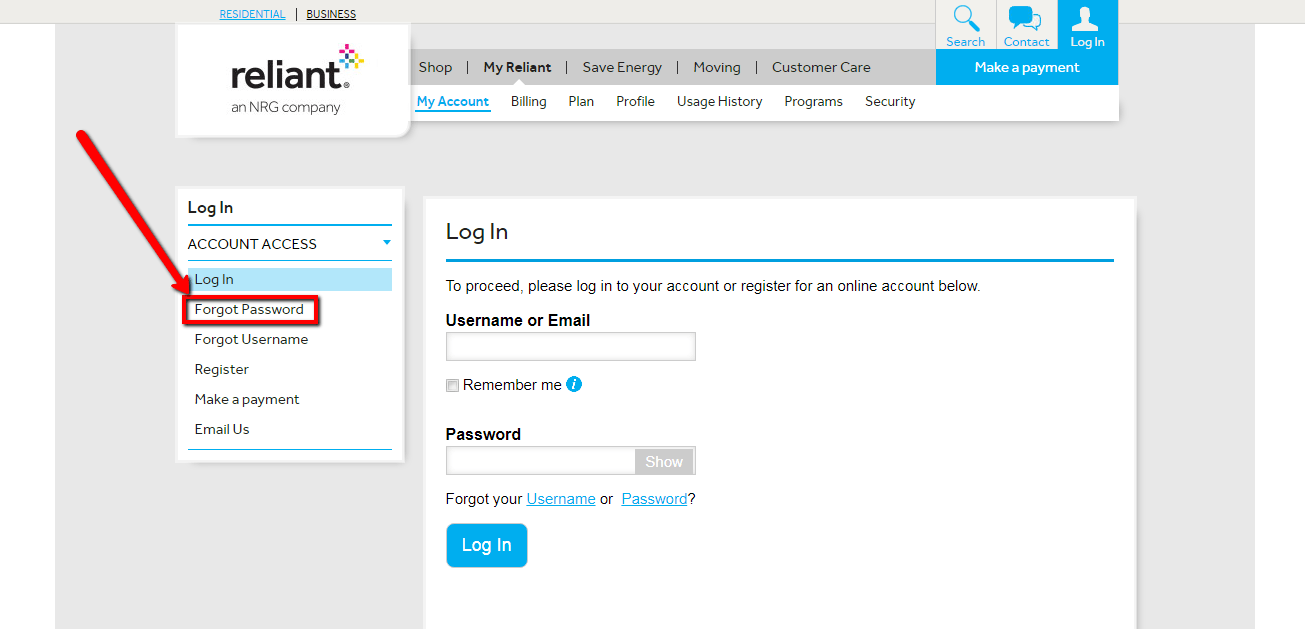Open the Save Energy menu

click(621, 67)
